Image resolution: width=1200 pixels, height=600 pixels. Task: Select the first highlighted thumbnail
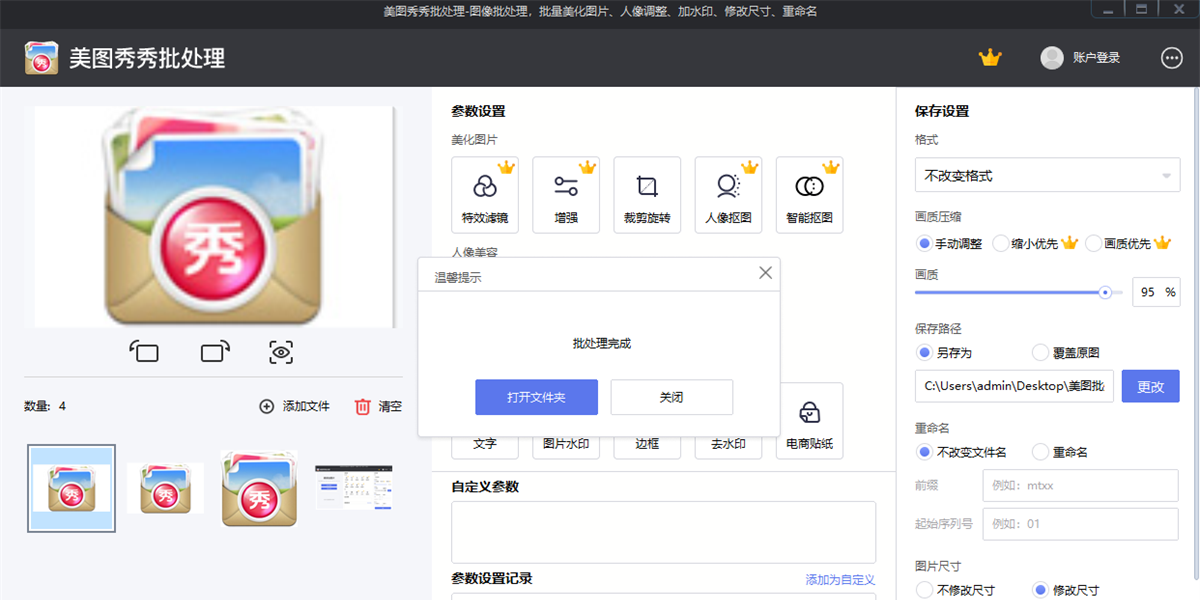click(71, 488)
